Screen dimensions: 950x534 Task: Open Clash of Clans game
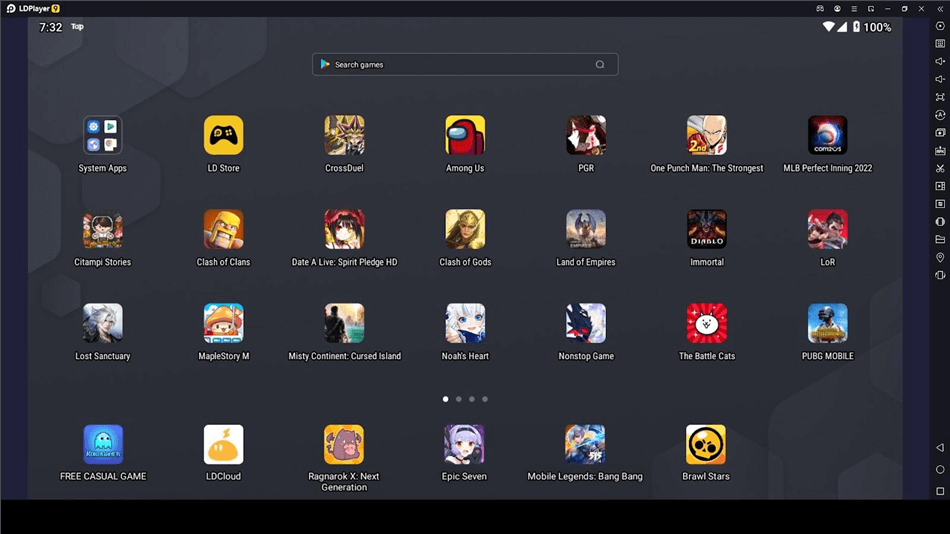tap(223, 230)
